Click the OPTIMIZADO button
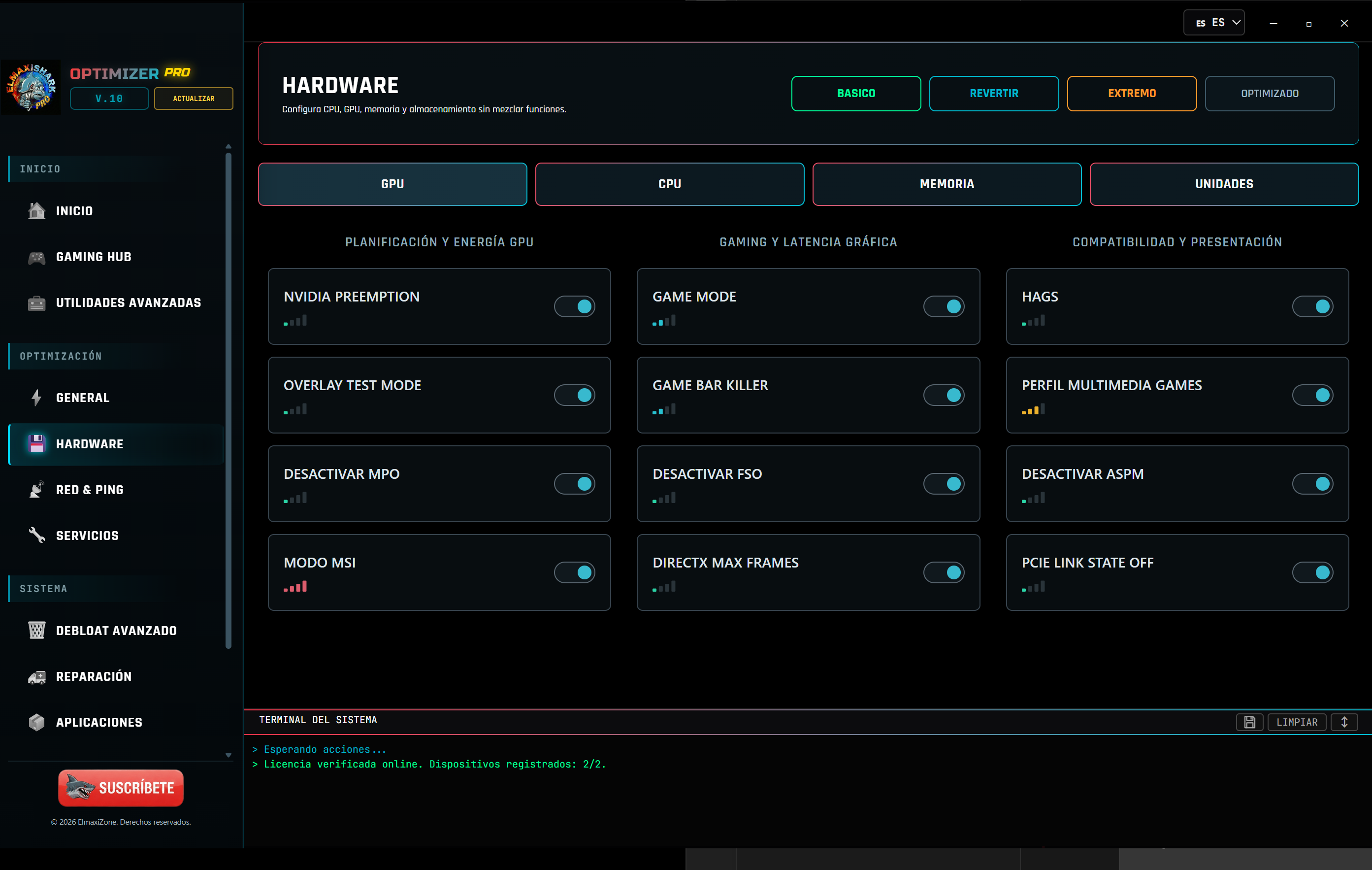This screenshot has width=1372, height=870. click(1270, 94)
